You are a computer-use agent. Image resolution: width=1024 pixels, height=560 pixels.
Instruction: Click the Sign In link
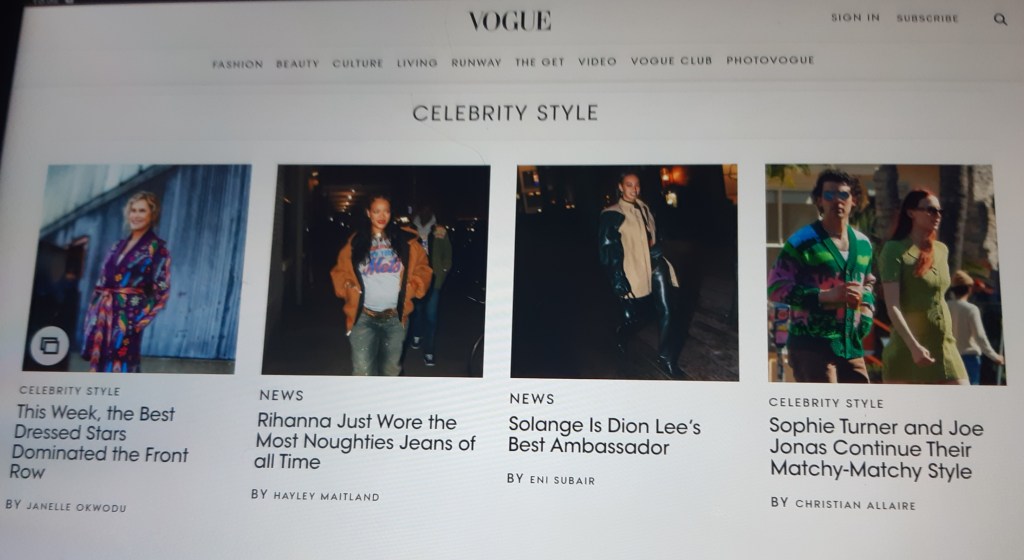click(x=855, y=18)
